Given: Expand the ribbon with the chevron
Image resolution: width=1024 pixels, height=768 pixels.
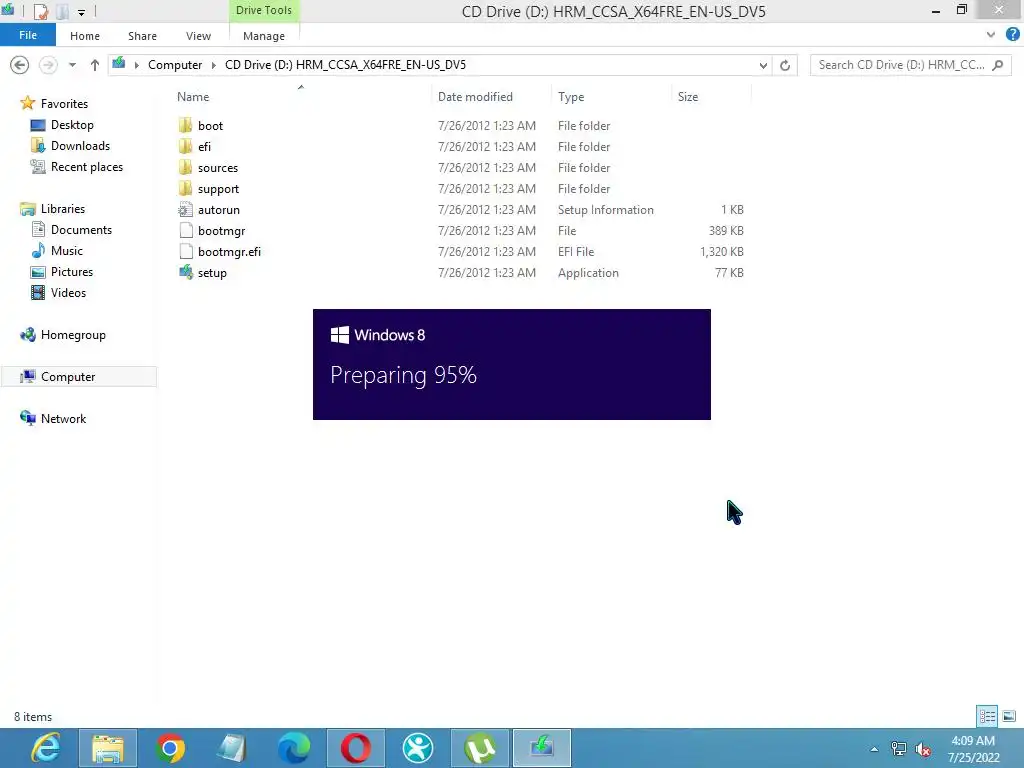Looking at the screenshot, I should (x=991, y=35).
